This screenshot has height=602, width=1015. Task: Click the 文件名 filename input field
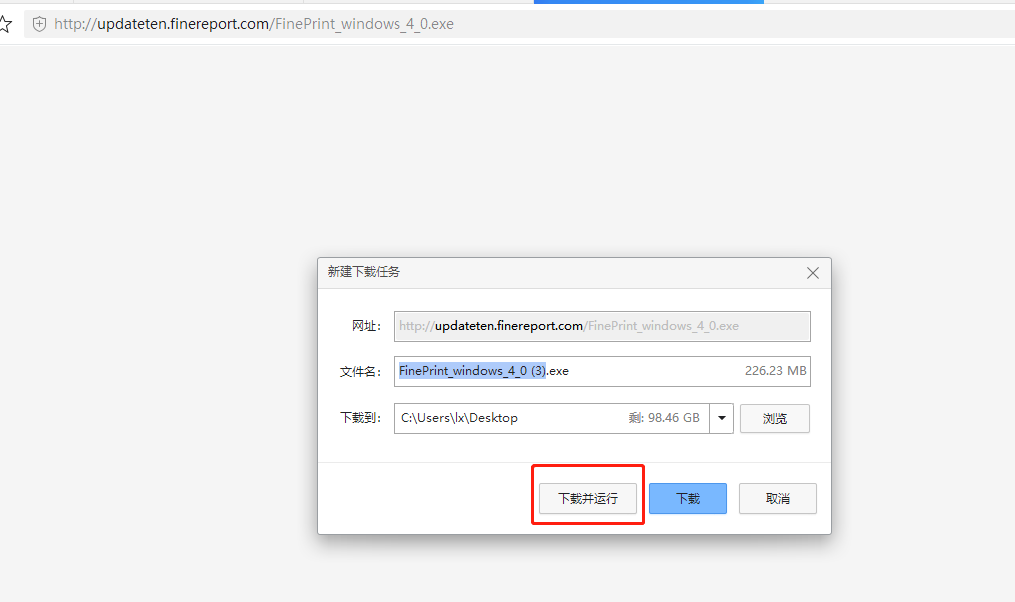650,371
